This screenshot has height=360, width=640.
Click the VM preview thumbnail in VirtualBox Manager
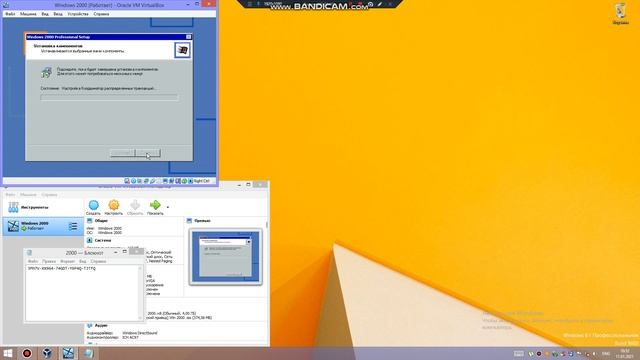pyautogui.click(x=226, y=257)
